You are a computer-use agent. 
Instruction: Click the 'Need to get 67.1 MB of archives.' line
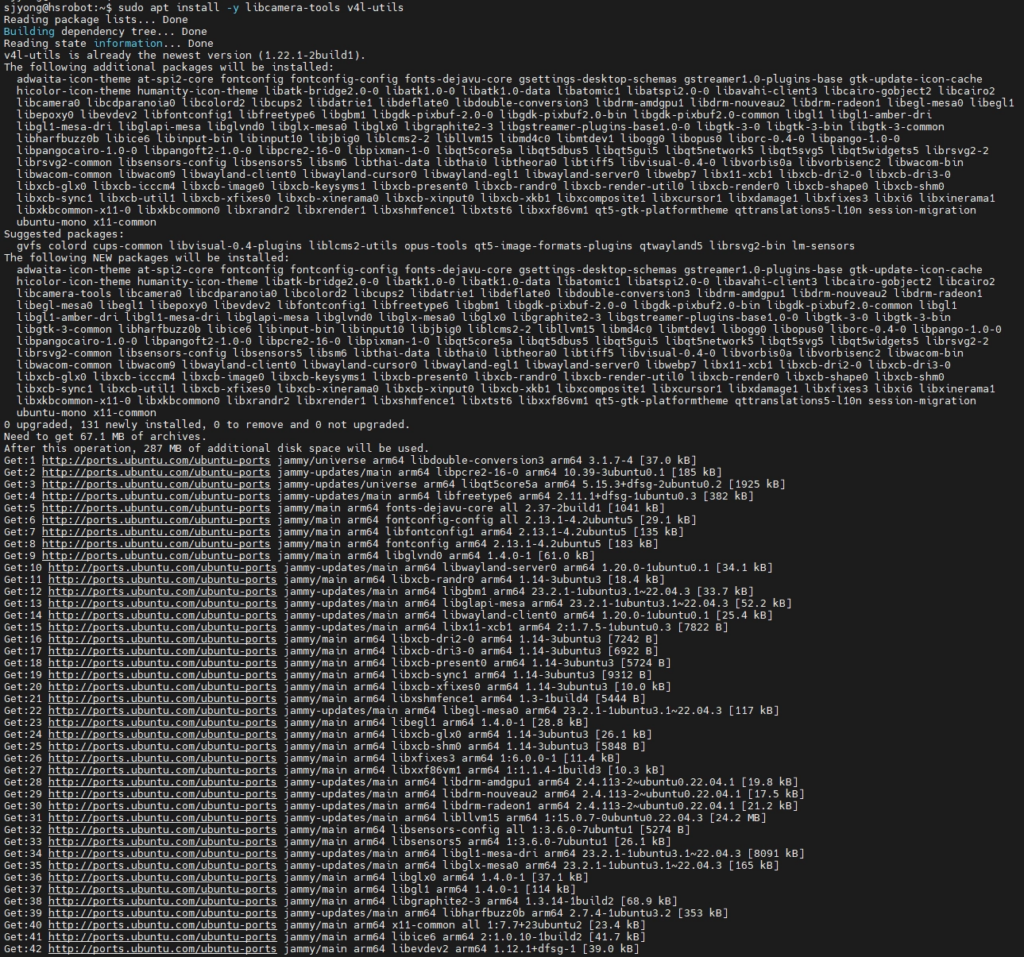click(105, 436)
